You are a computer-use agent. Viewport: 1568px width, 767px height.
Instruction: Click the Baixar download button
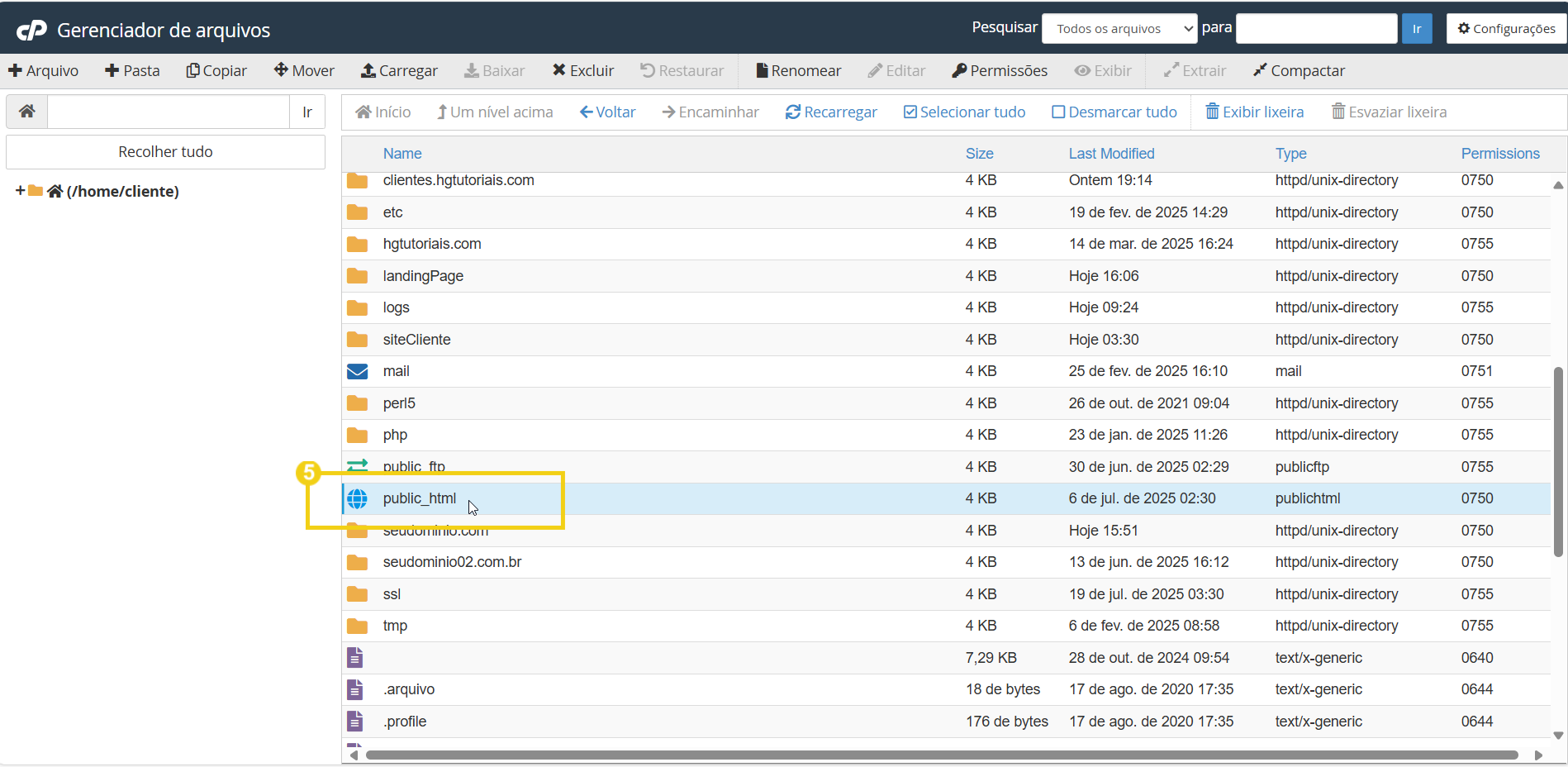pos(494,71)
